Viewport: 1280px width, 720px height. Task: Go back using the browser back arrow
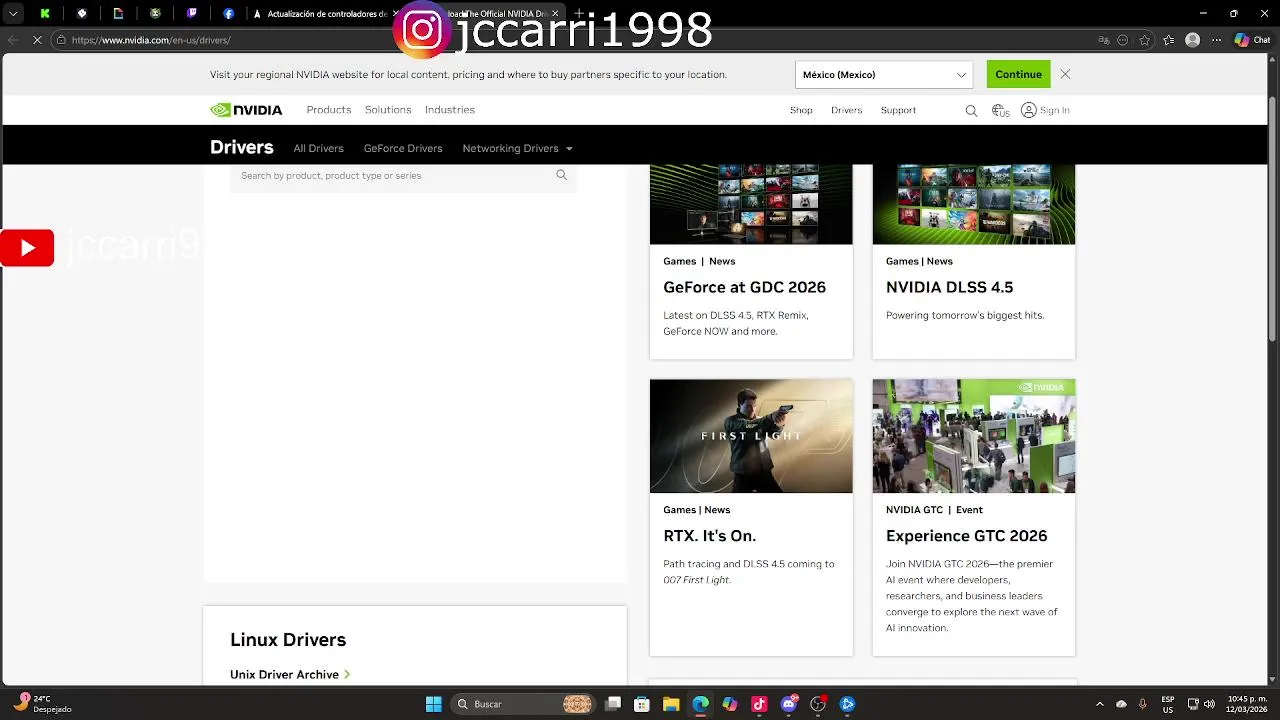click(x=12, y=40)
